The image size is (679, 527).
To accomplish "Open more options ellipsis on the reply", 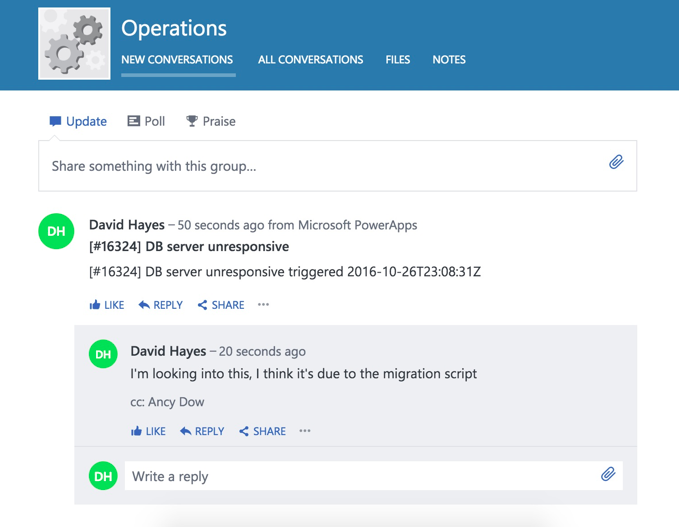I will (x=305, y=431).
